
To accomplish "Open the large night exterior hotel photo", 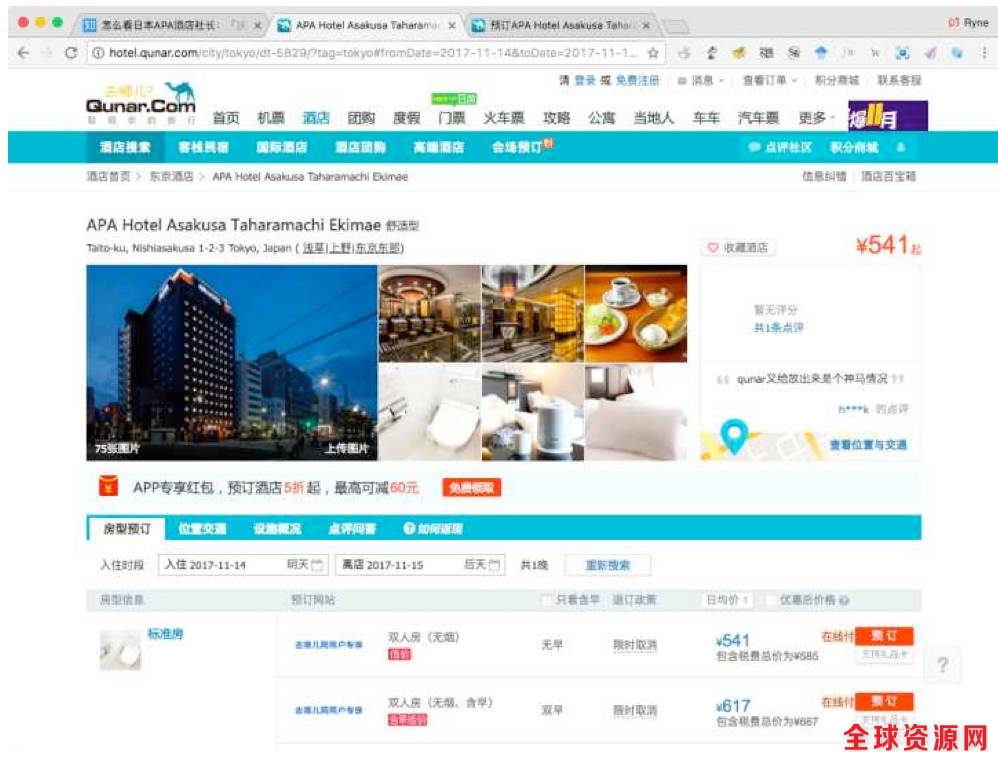I will point(232,362).
